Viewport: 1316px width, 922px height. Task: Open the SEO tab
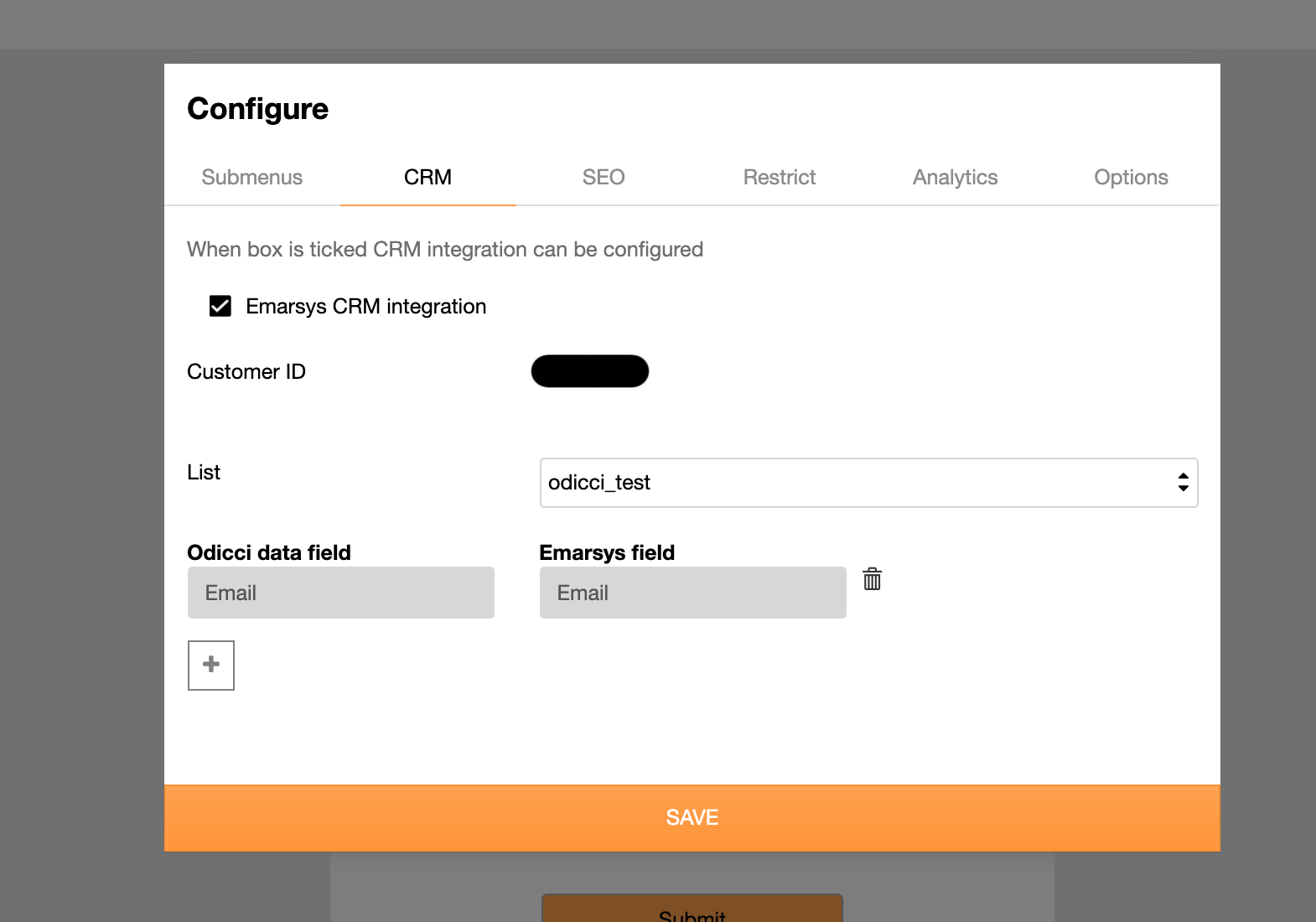604,178
